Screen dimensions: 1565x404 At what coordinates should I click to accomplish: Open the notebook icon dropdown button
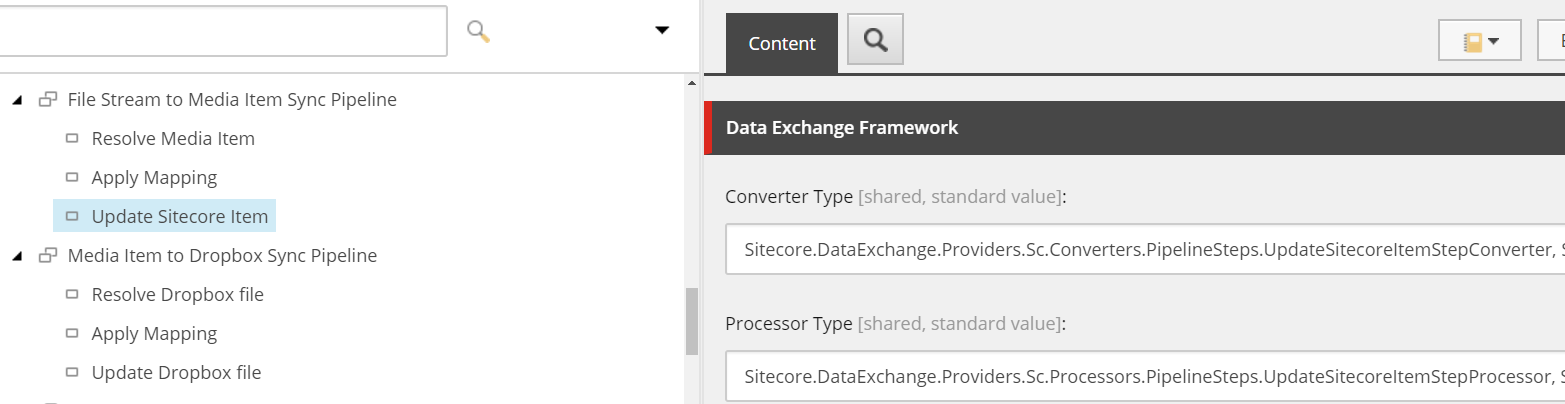[1479, 41]
